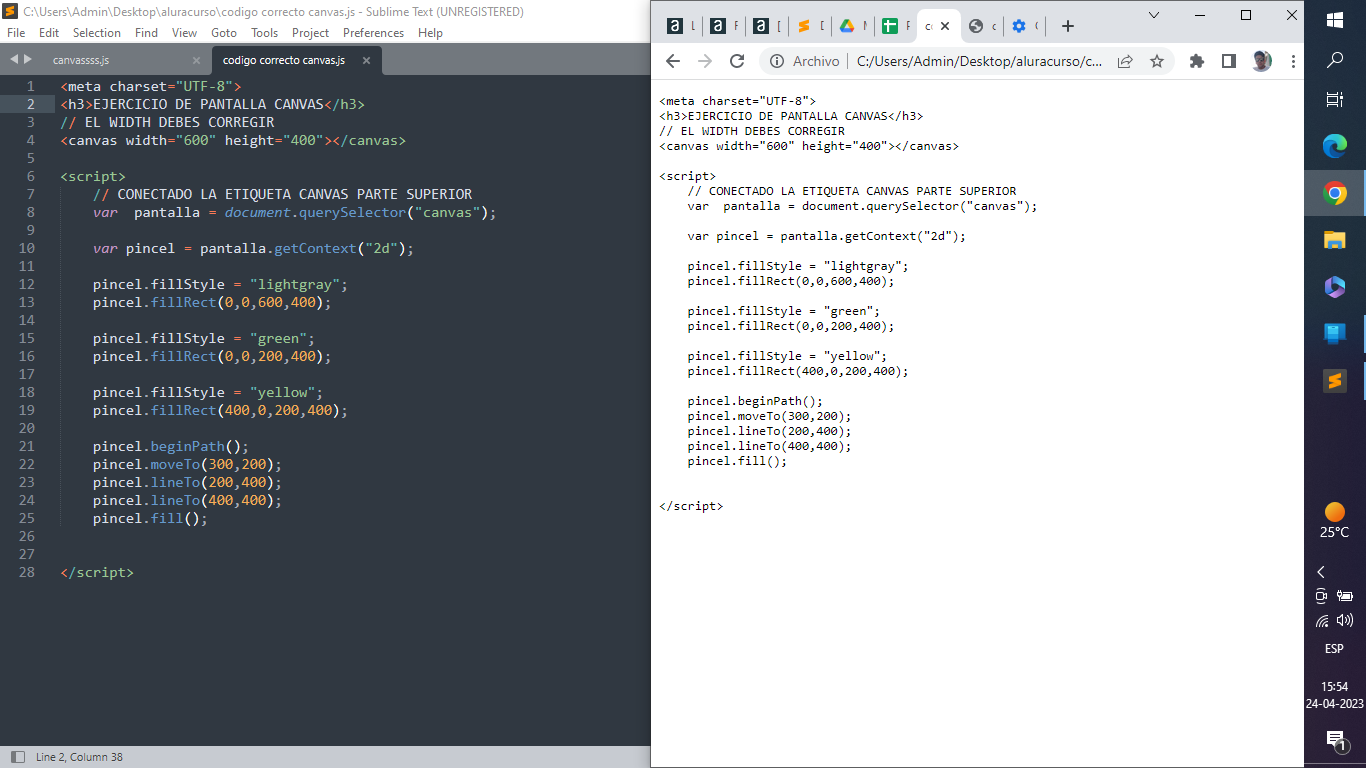Open Chrome extensions puzzle icon

coord(1197,61)
